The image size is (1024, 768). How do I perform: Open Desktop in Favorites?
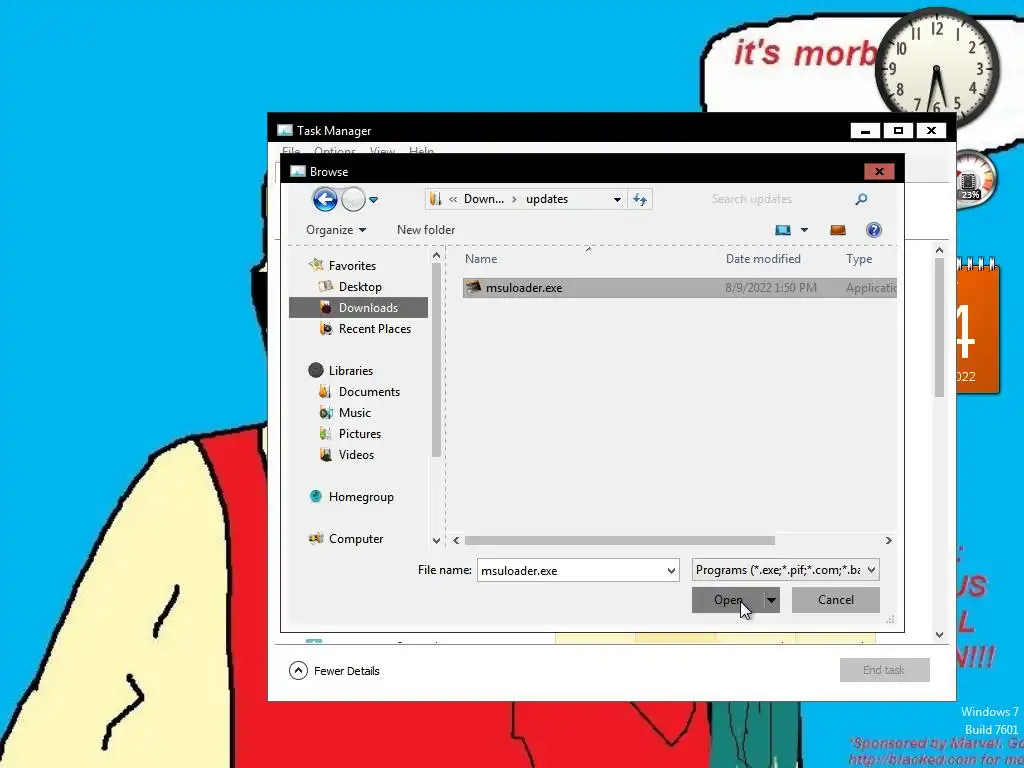pos(360,287)
